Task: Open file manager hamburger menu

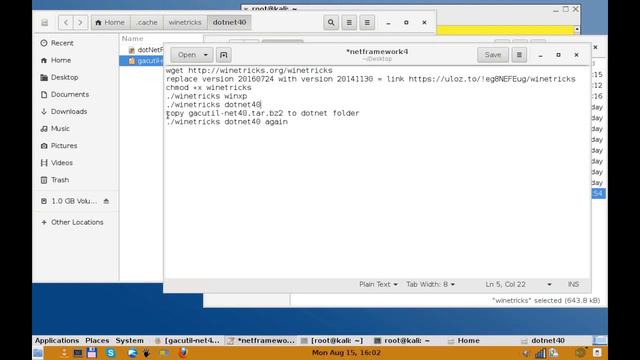Action: [x=367, y=22]
